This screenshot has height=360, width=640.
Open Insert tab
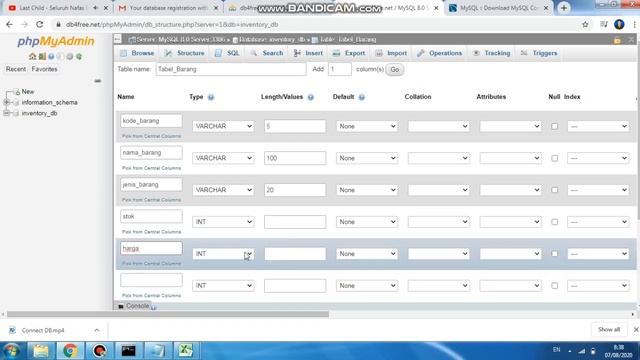(x=308, y=53)
